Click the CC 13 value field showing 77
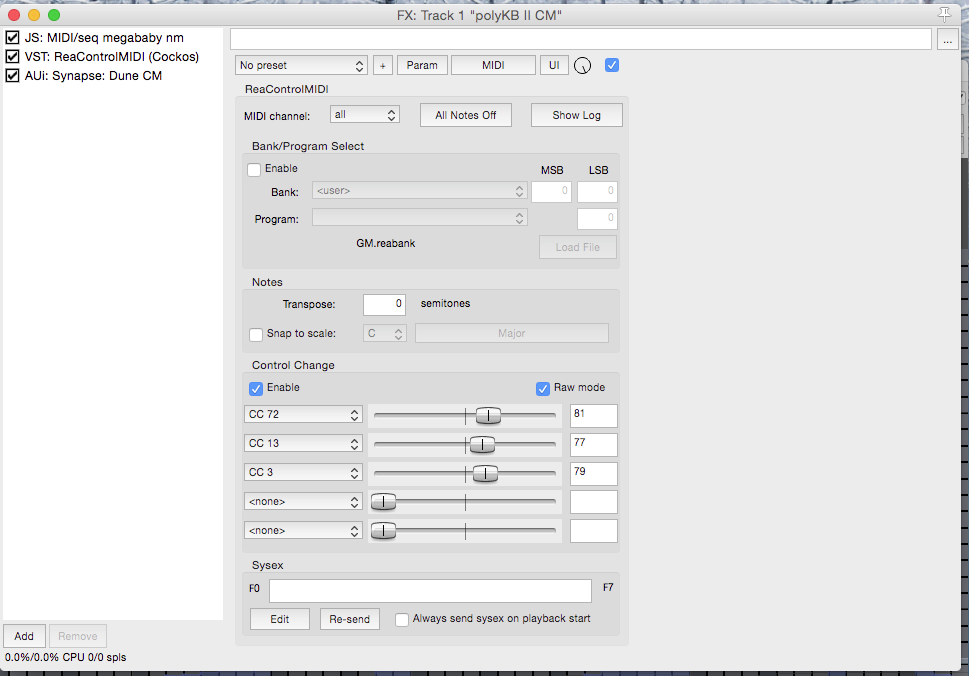 [x=594, y=445]
